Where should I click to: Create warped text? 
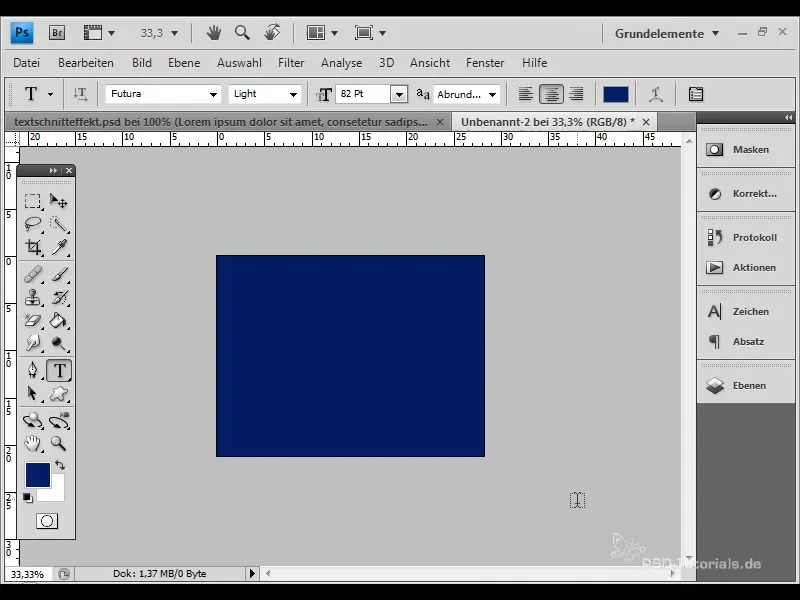656,94
